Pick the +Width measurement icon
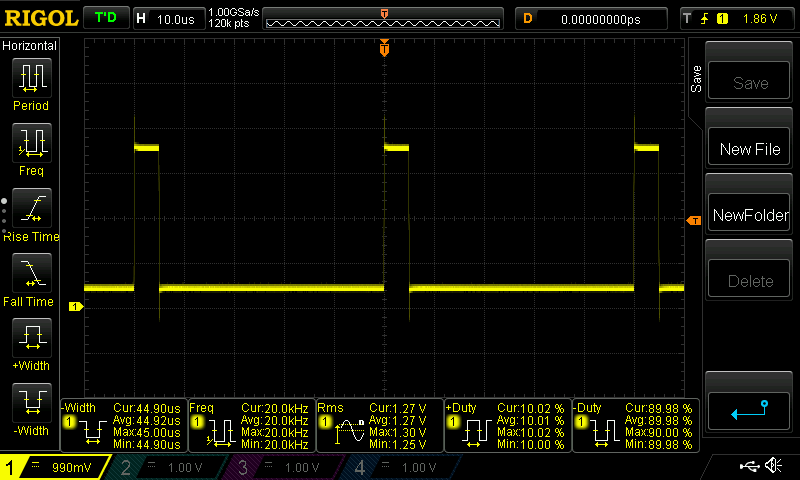Viewport: 800px width, 480px height. (x=32, y=338)
